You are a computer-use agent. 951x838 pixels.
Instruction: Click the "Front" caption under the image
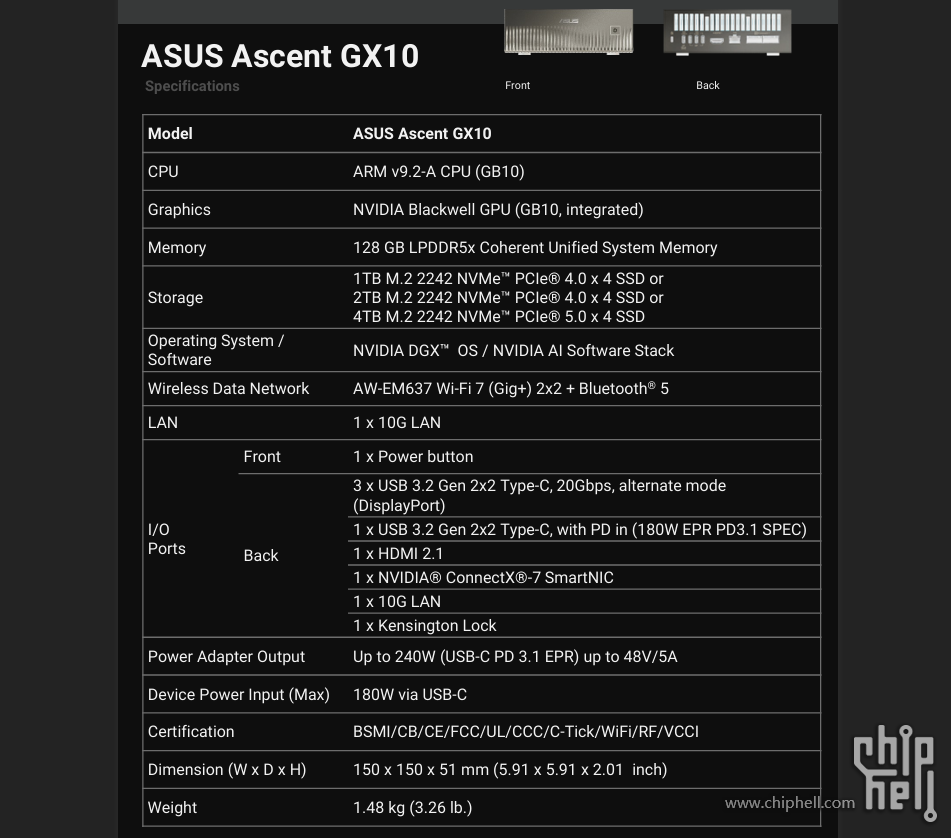tap(517, 86)
